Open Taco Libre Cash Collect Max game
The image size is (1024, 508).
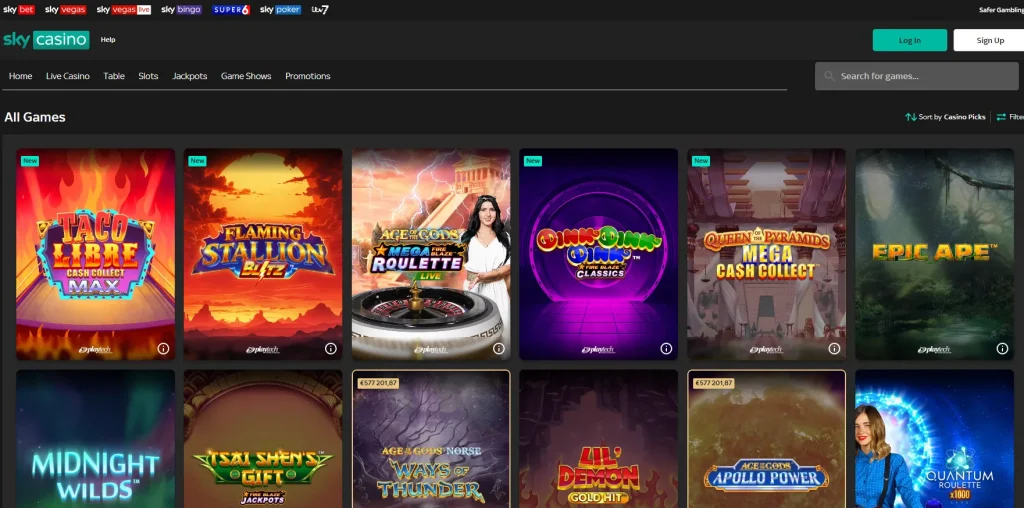[x=95, y=254]
